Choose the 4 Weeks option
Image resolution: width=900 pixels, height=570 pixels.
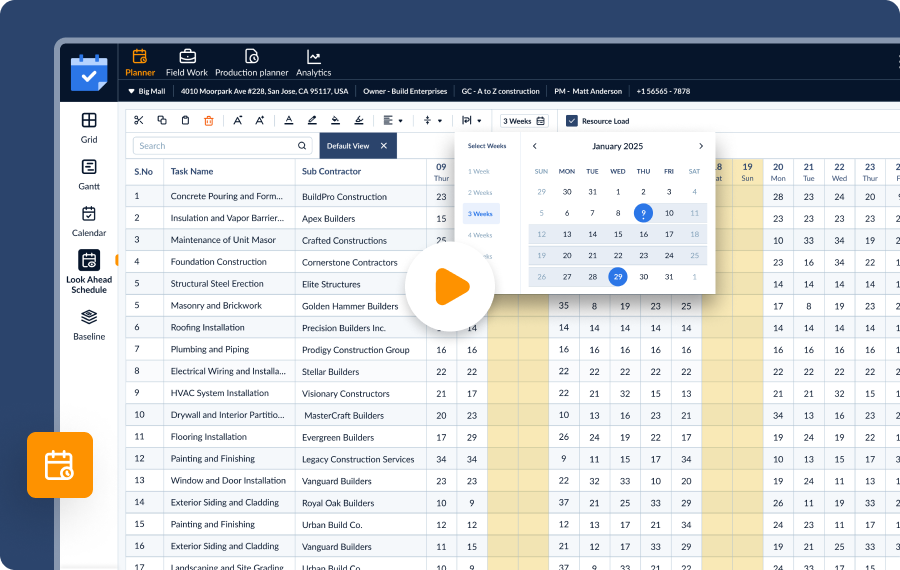click(x=480, y=235)
